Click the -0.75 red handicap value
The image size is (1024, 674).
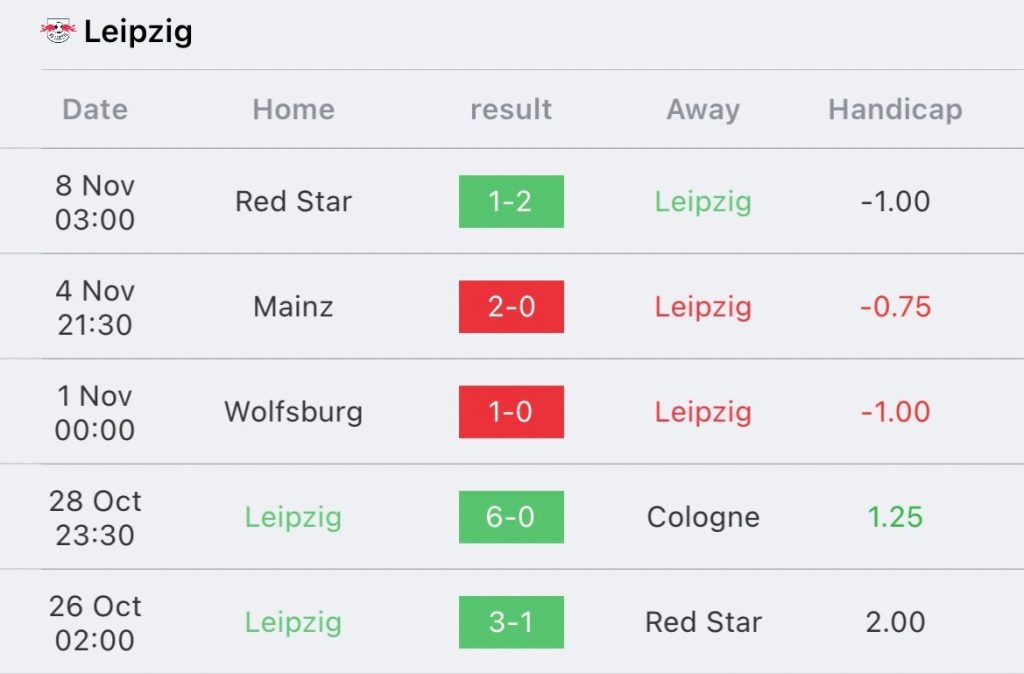(895, 306)
